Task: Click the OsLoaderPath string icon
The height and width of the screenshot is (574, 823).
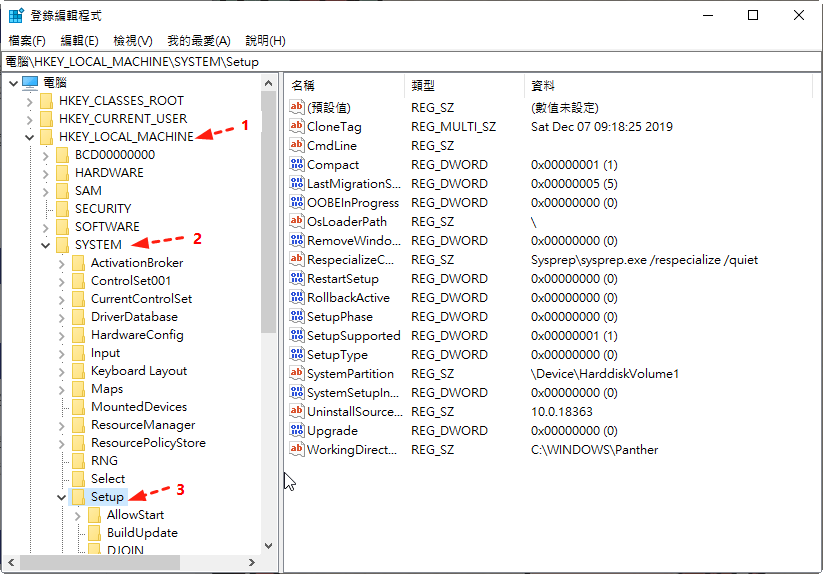Action: 297,221
